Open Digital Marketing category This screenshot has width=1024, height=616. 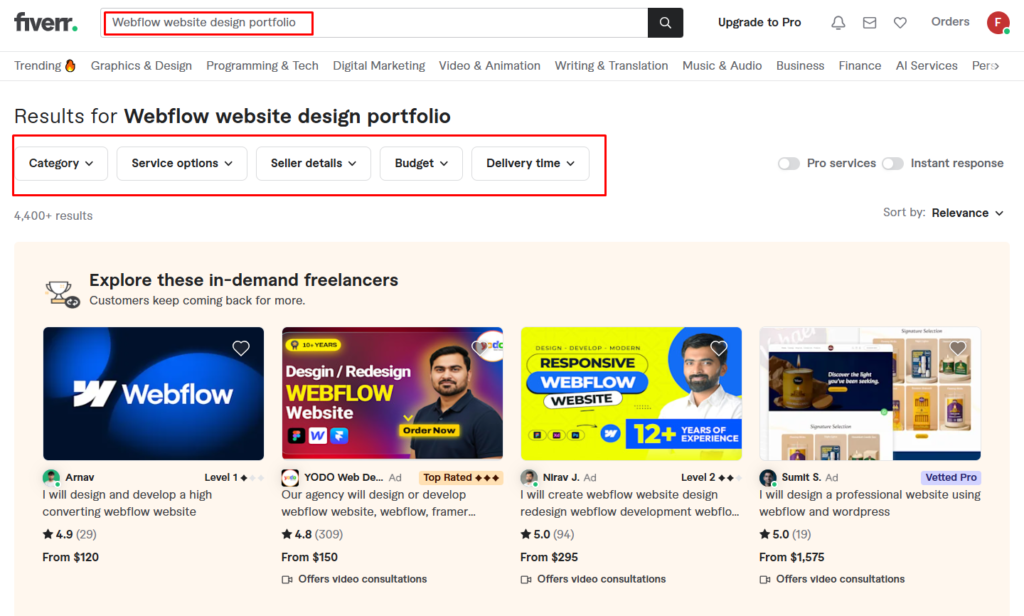[379, 65]
